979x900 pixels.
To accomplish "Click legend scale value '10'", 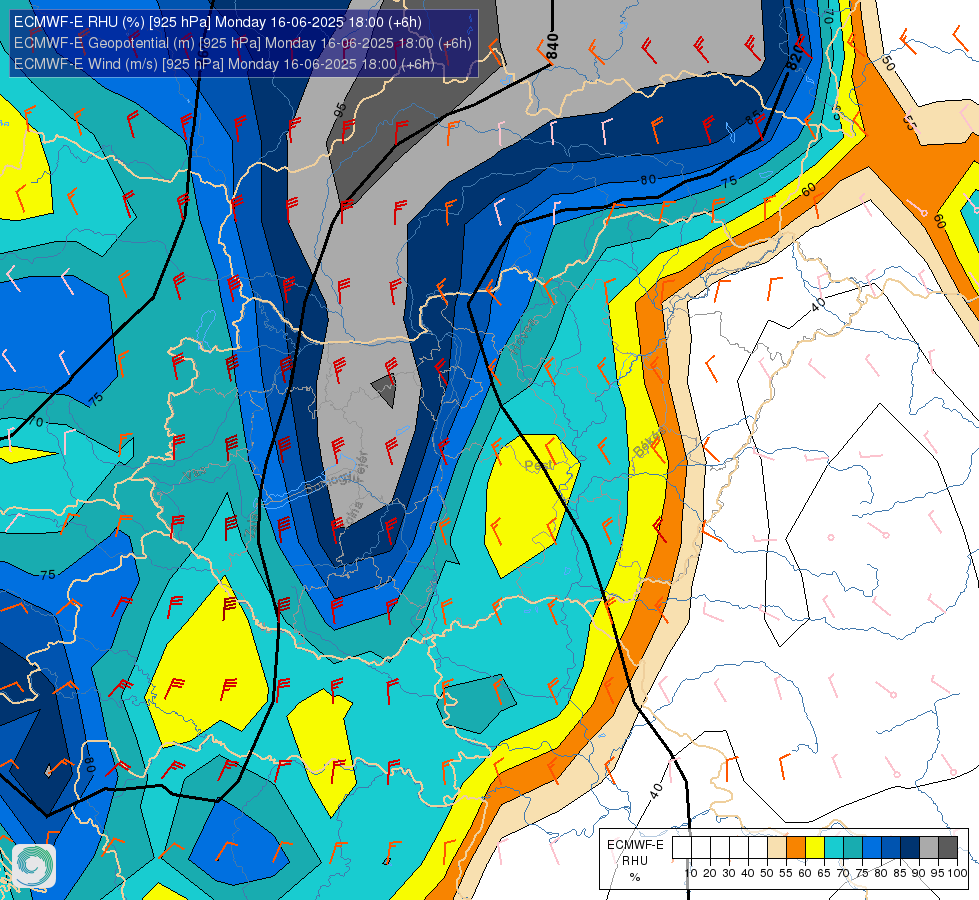I will [691, 873].
